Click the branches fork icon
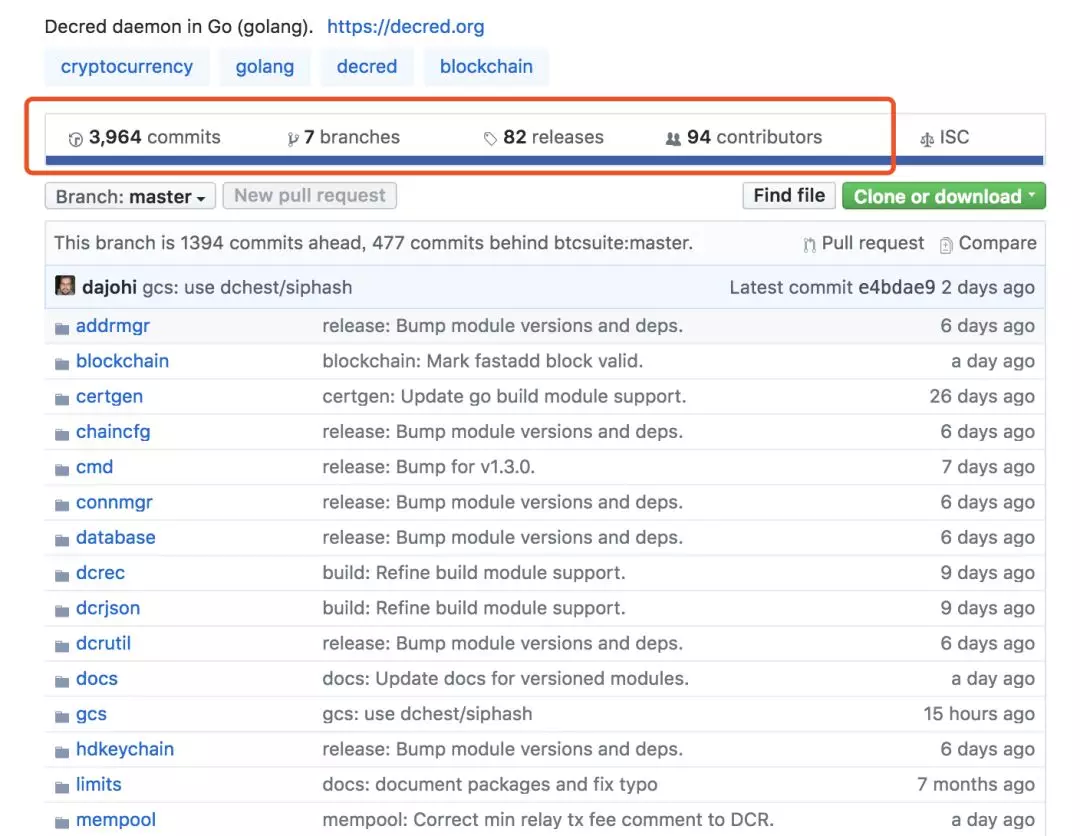The image size is (1080, 836). point(293,139)
